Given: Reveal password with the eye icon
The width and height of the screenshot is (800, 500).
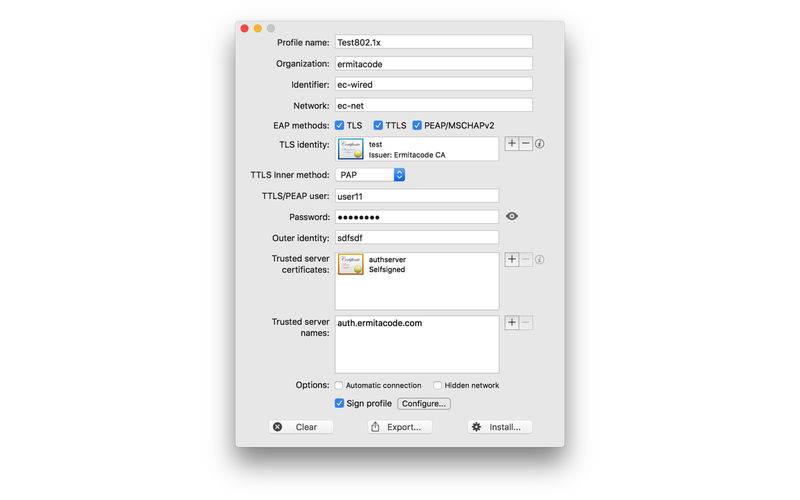Looking at the screenshot, I should coord(512,216).
